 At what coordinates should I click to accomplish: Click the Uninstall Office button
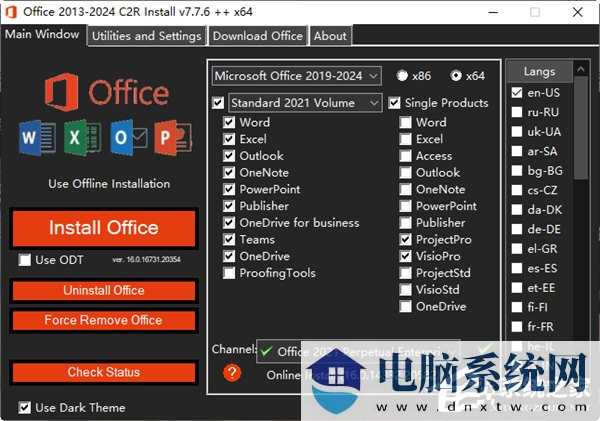pos(104,290)
